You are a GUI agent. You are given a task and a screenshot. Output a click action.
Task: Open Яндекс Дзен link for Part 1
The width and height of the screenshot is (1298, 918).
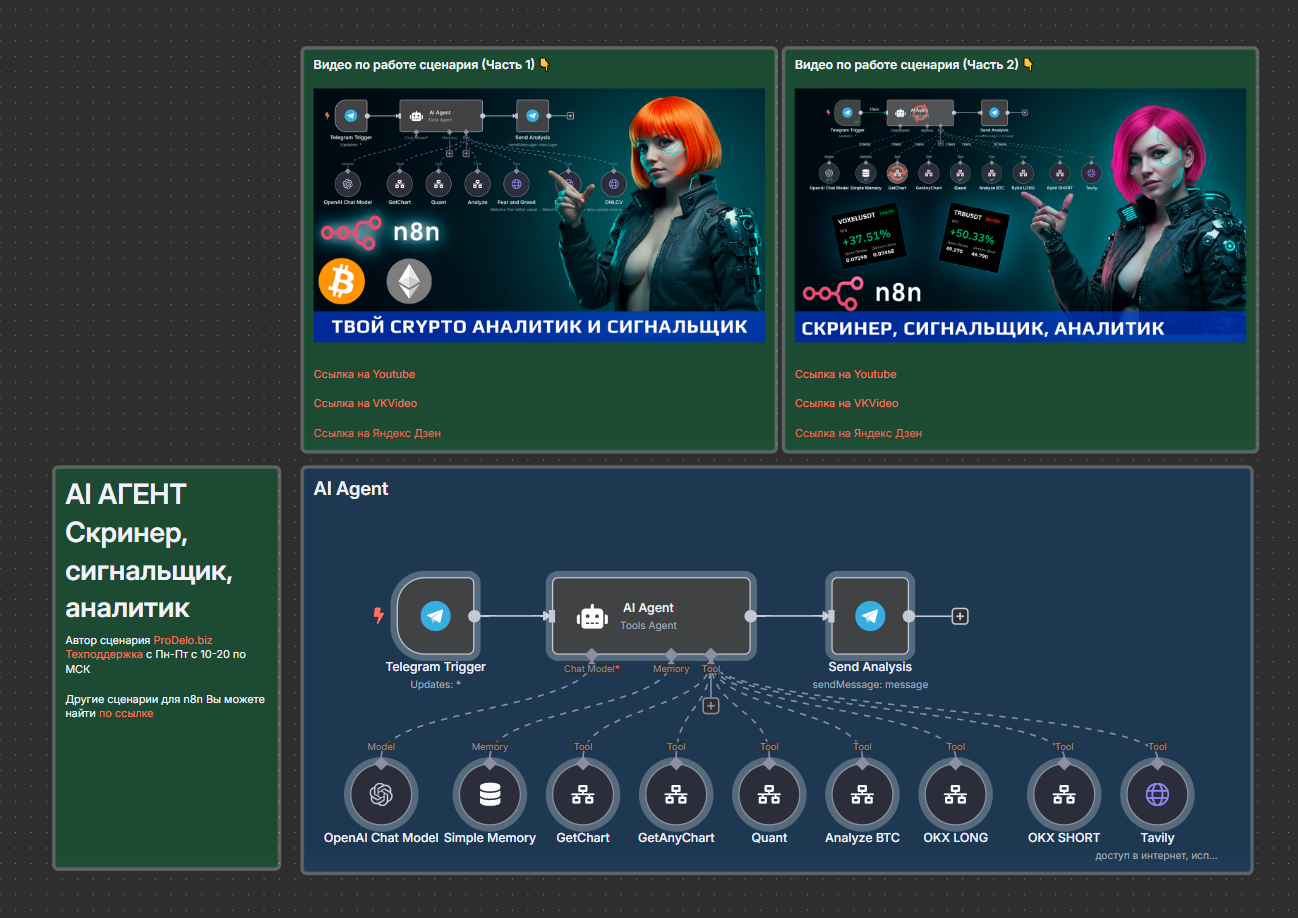pos(377,433)
